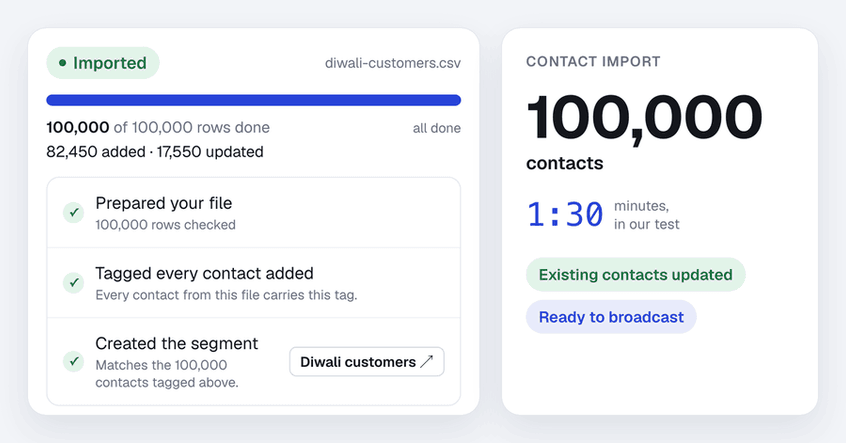Click the minutes, in our test caption

click(646, 215)
